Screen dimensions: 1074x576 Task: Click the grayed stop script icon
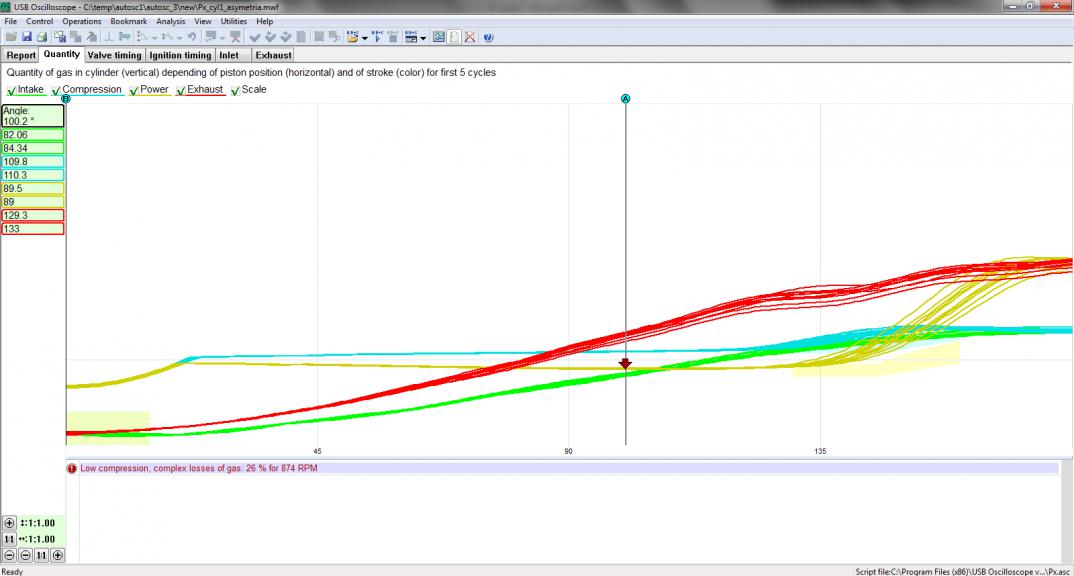392,37
